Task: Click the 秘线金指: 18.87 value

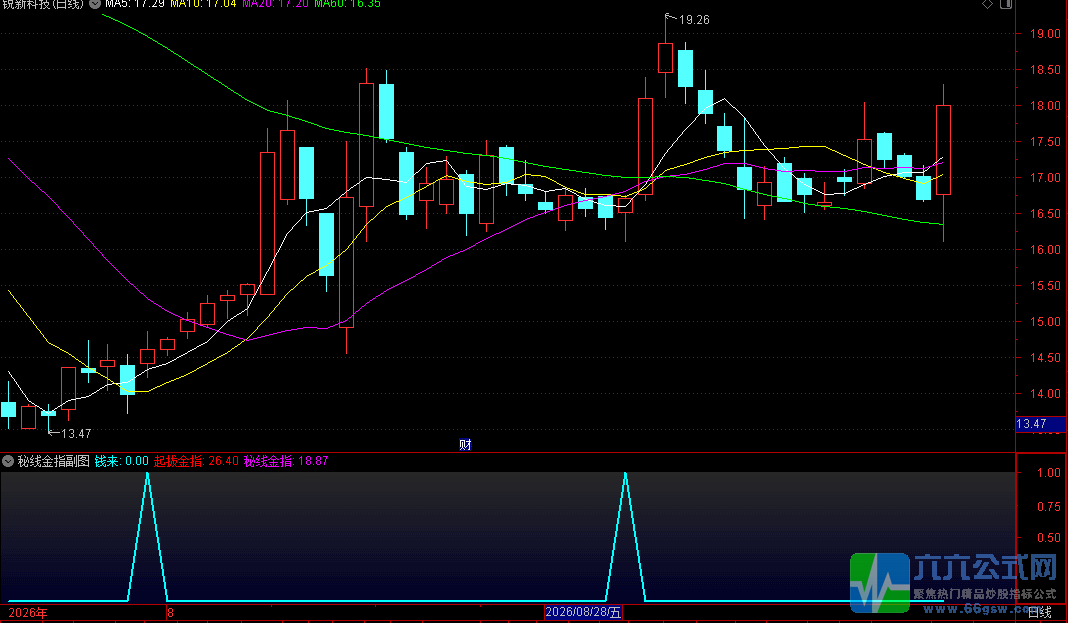Action: (x=286, y=461)
